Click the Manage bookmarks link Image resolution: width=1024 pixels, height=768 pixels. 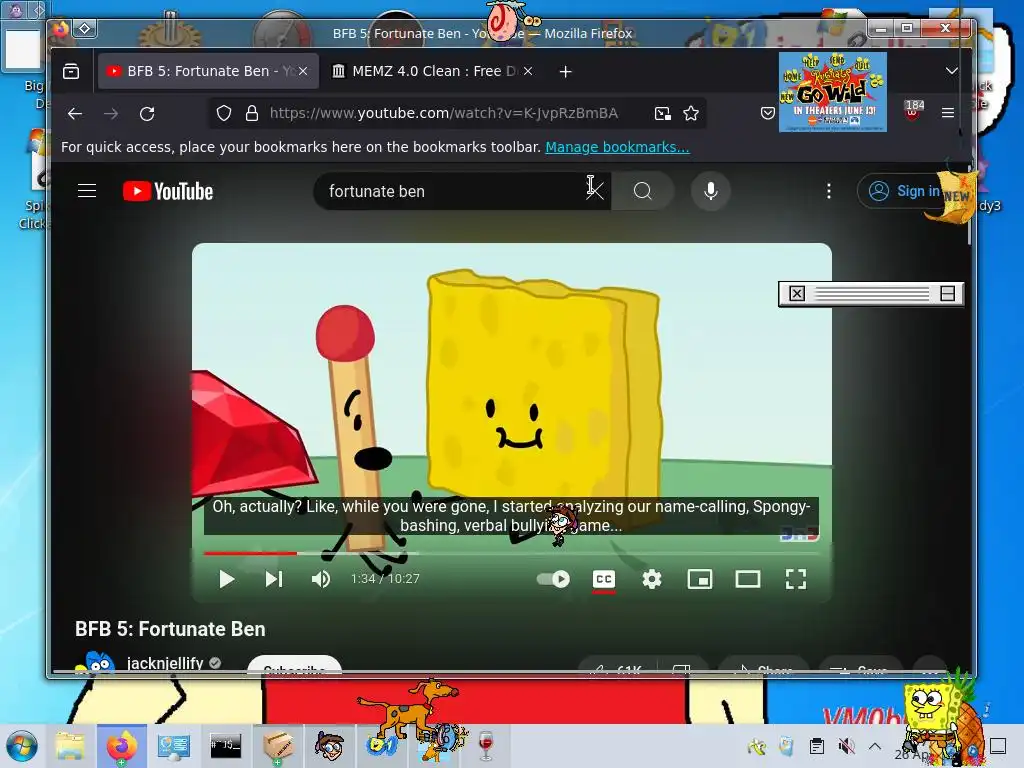click(x=617, y=147)
